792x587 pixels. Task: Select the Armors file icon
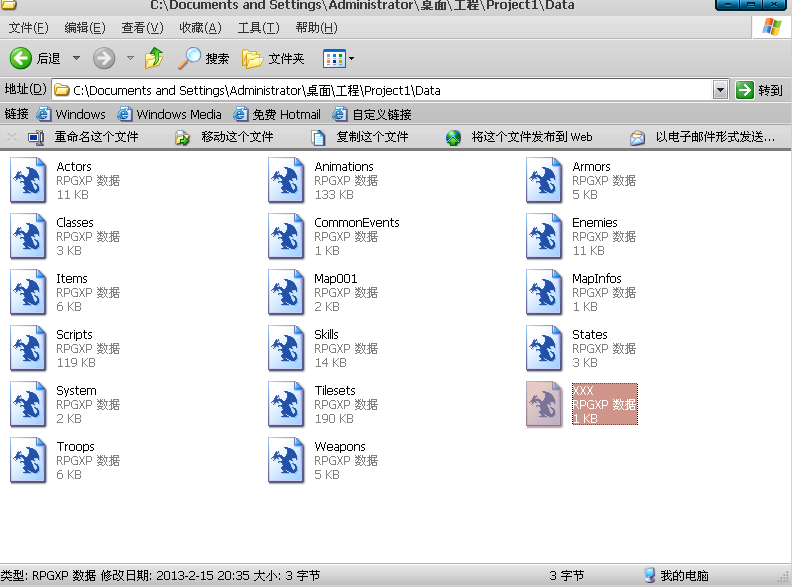(x=544, y=180)
